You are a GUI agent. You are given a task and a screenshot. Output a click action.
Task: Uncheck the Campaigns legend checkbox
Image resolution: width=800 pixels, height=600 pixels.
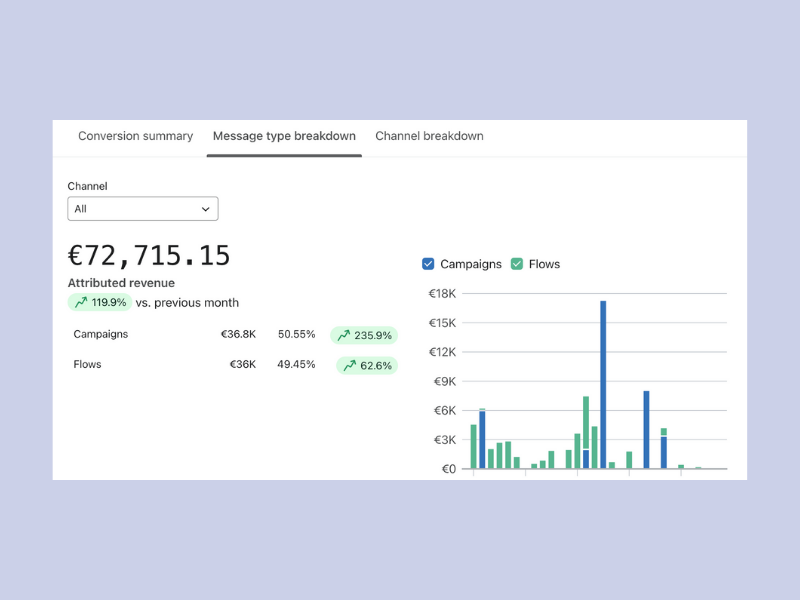coord(428,264)
